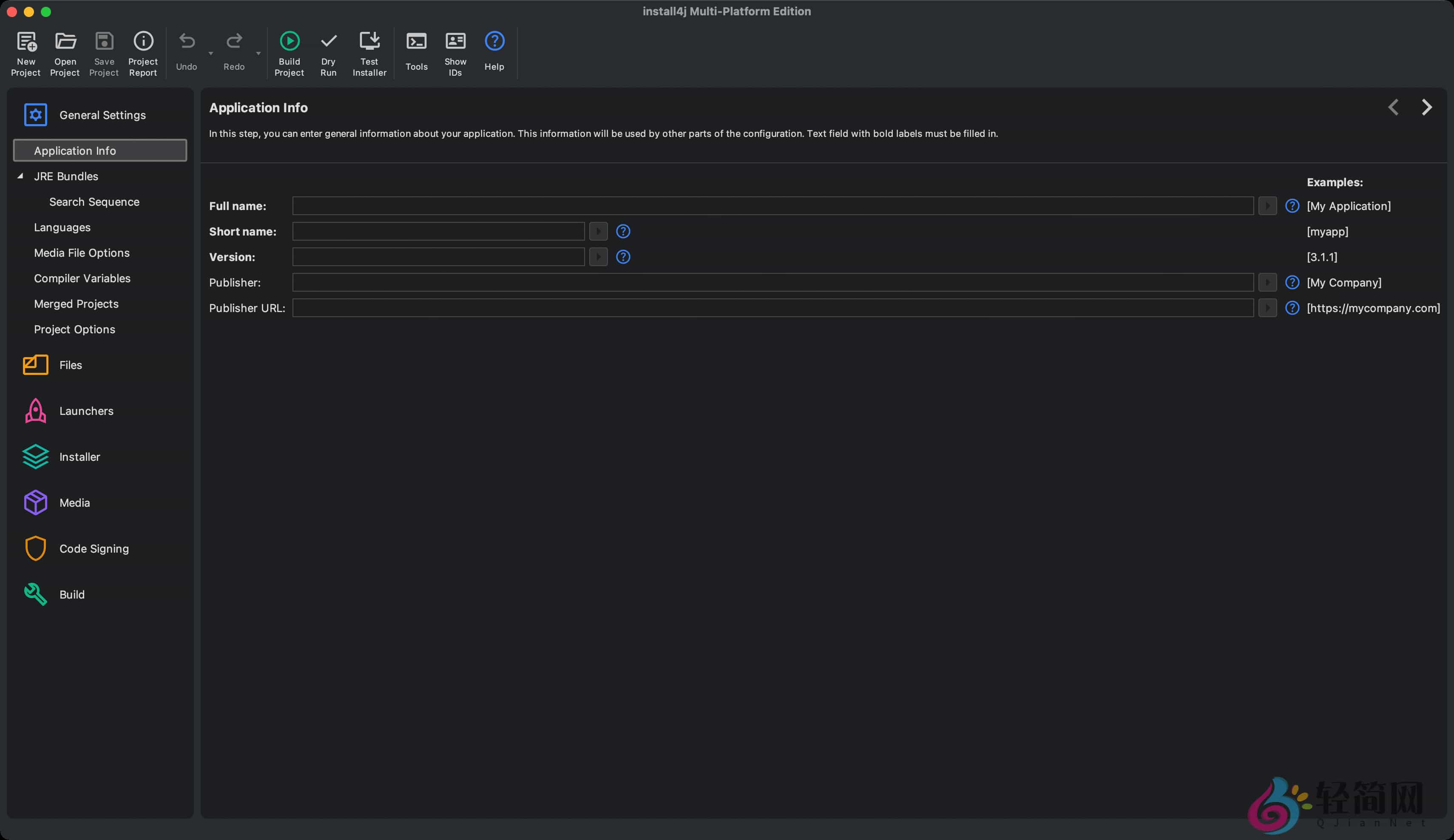Open variable selector beside Version field

click(x=598, y=257)
